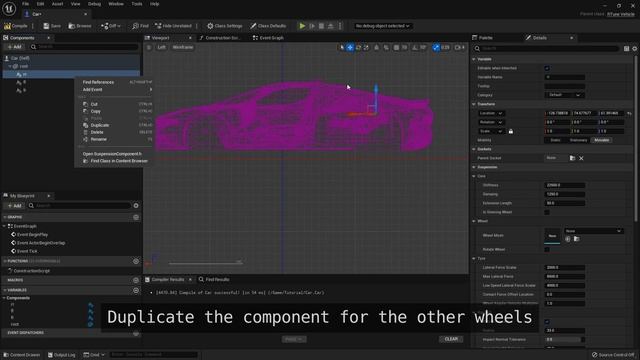Open Class Defaults
Image resolution: width=640 pixels, height=360 pixels.
[x=268, y=26]
